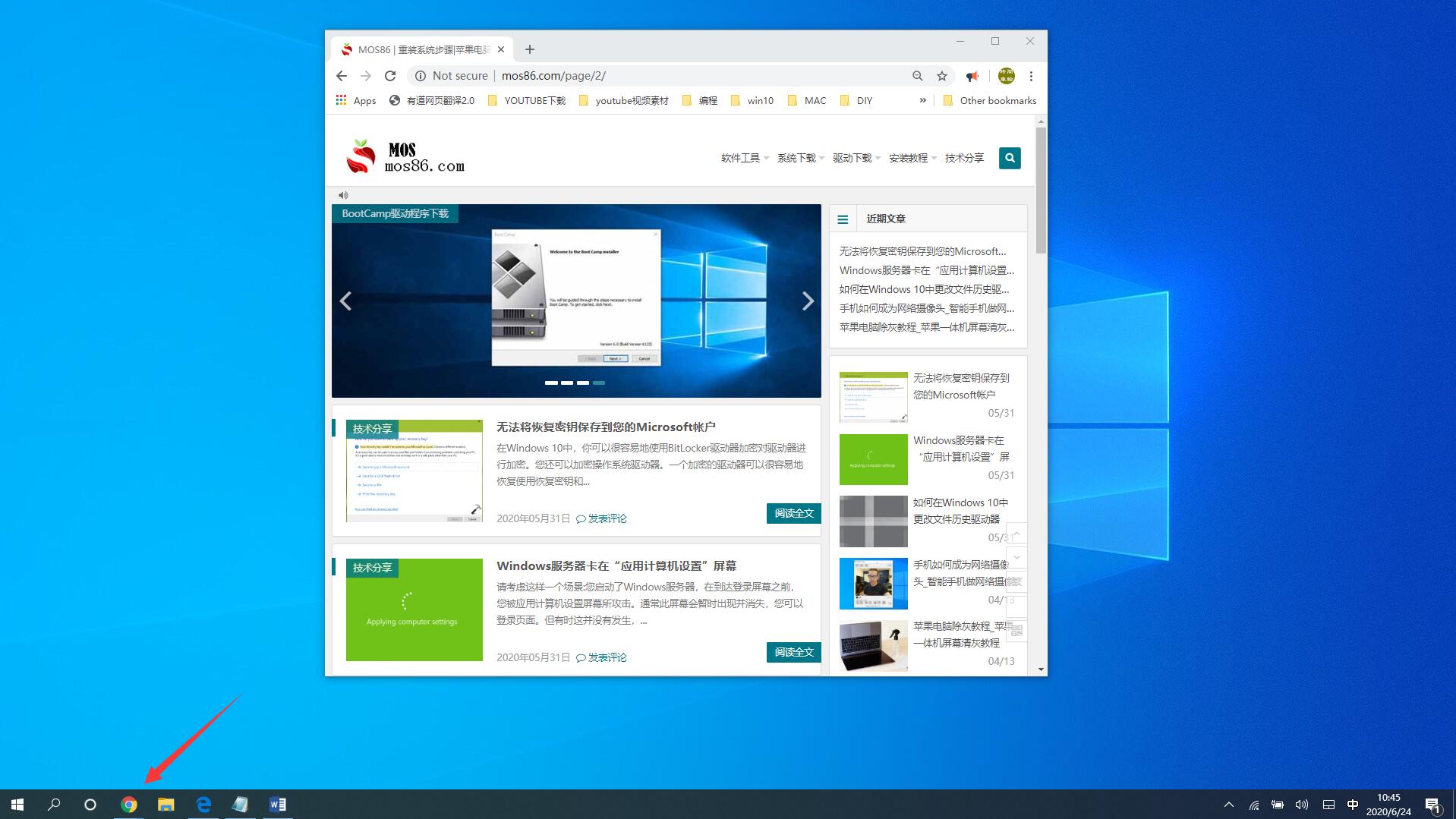Click the speaker announcement icon

coord(343,195)
